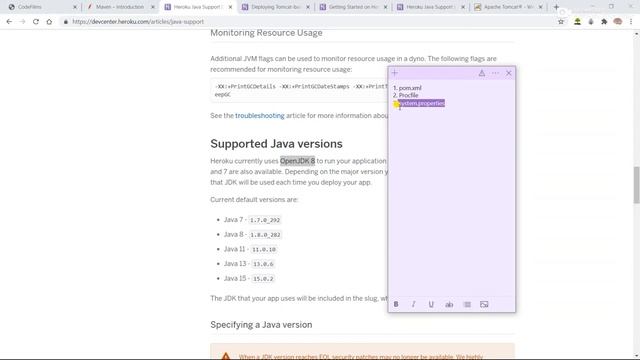Image resolution: width=640 pixels, height=360 pixels.
Task: Click the PrintGCDetails JVM flags code block
Action: click(x=300, y=90)
